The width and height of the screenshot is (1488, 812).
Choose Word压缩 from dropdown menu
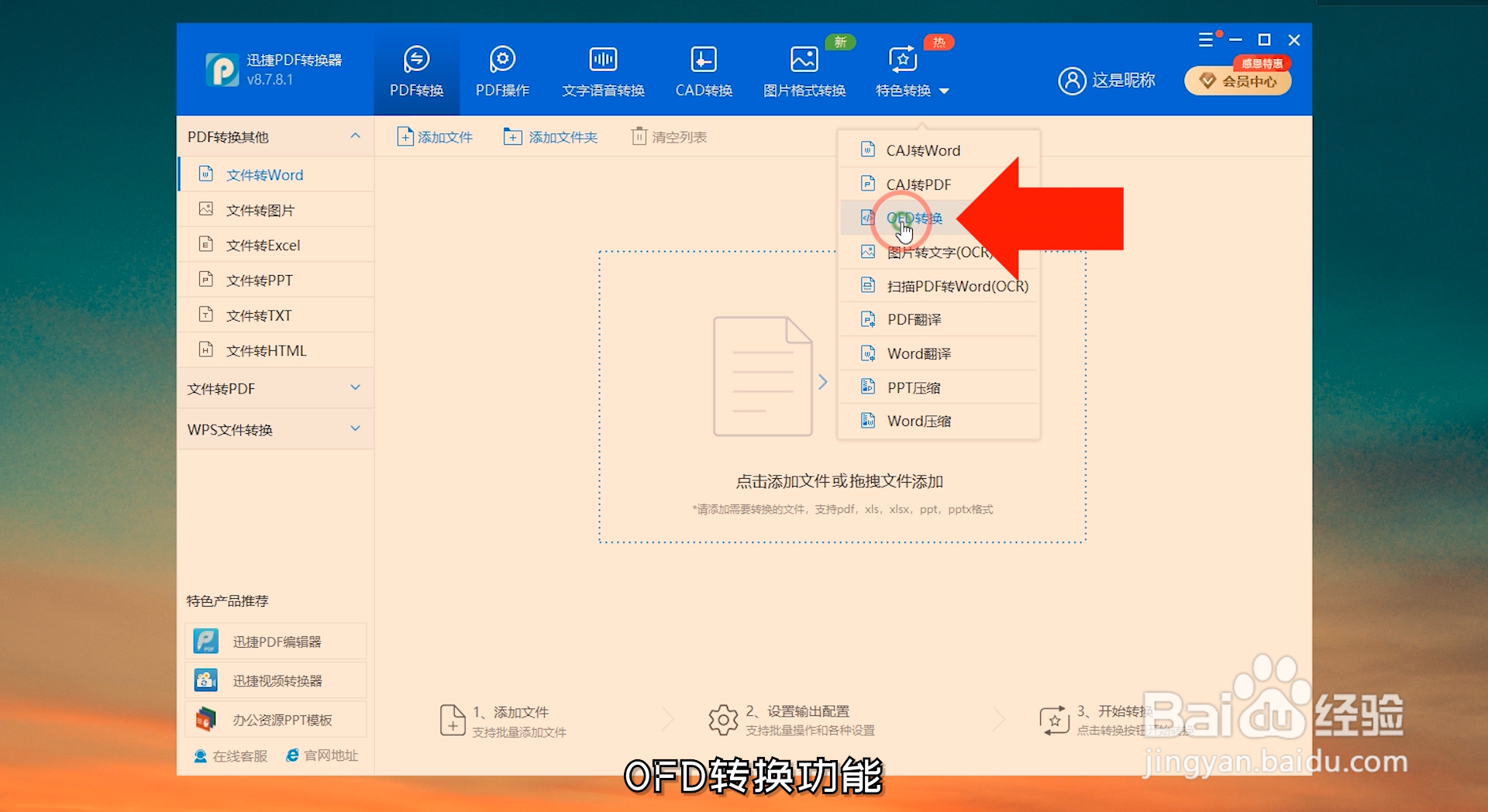(x=939, y=421)
